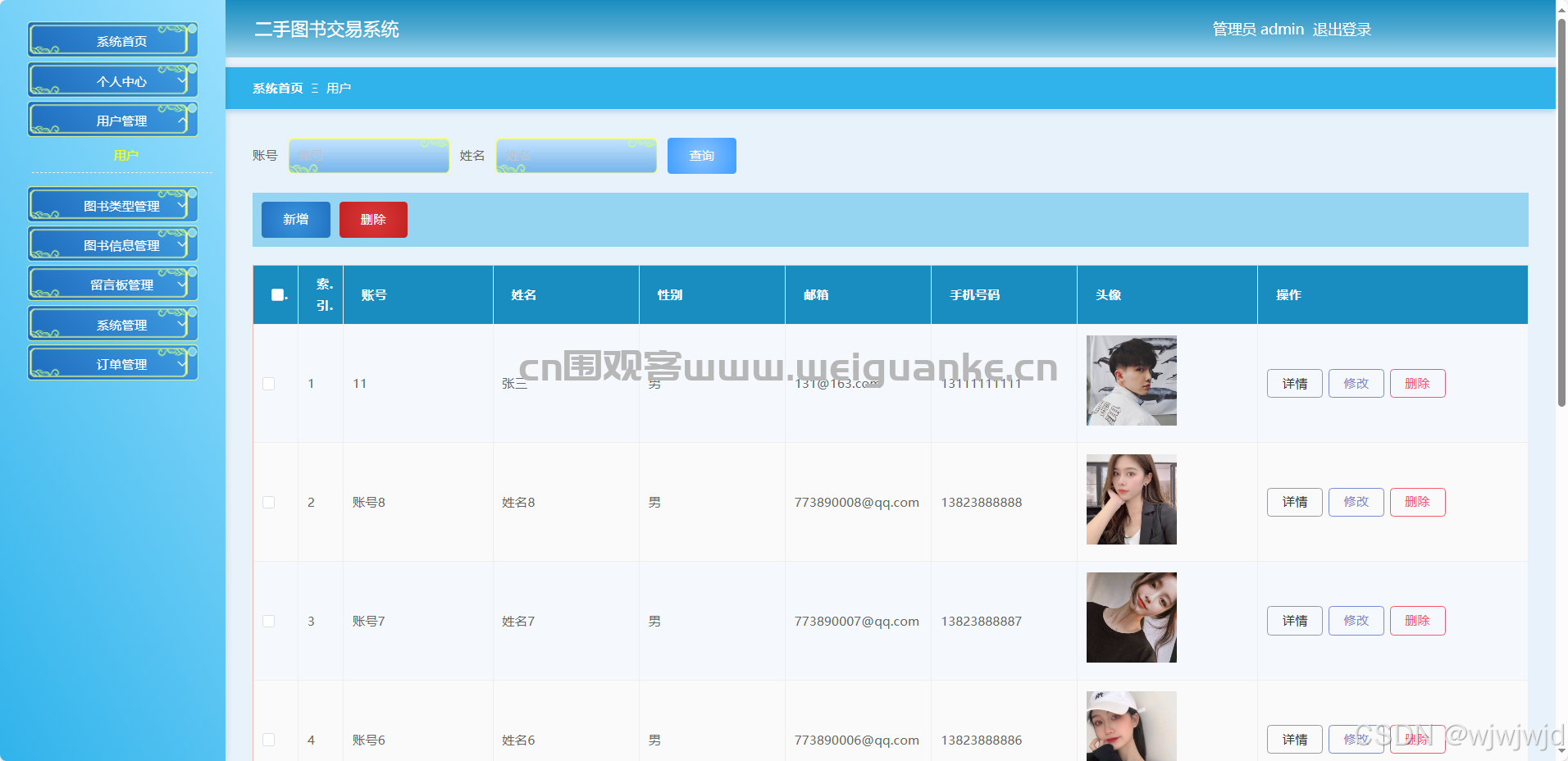This screenshot has height=761, width=1568.
Task: Check the checkbox for row 账号6
Action: pos(268,740)
